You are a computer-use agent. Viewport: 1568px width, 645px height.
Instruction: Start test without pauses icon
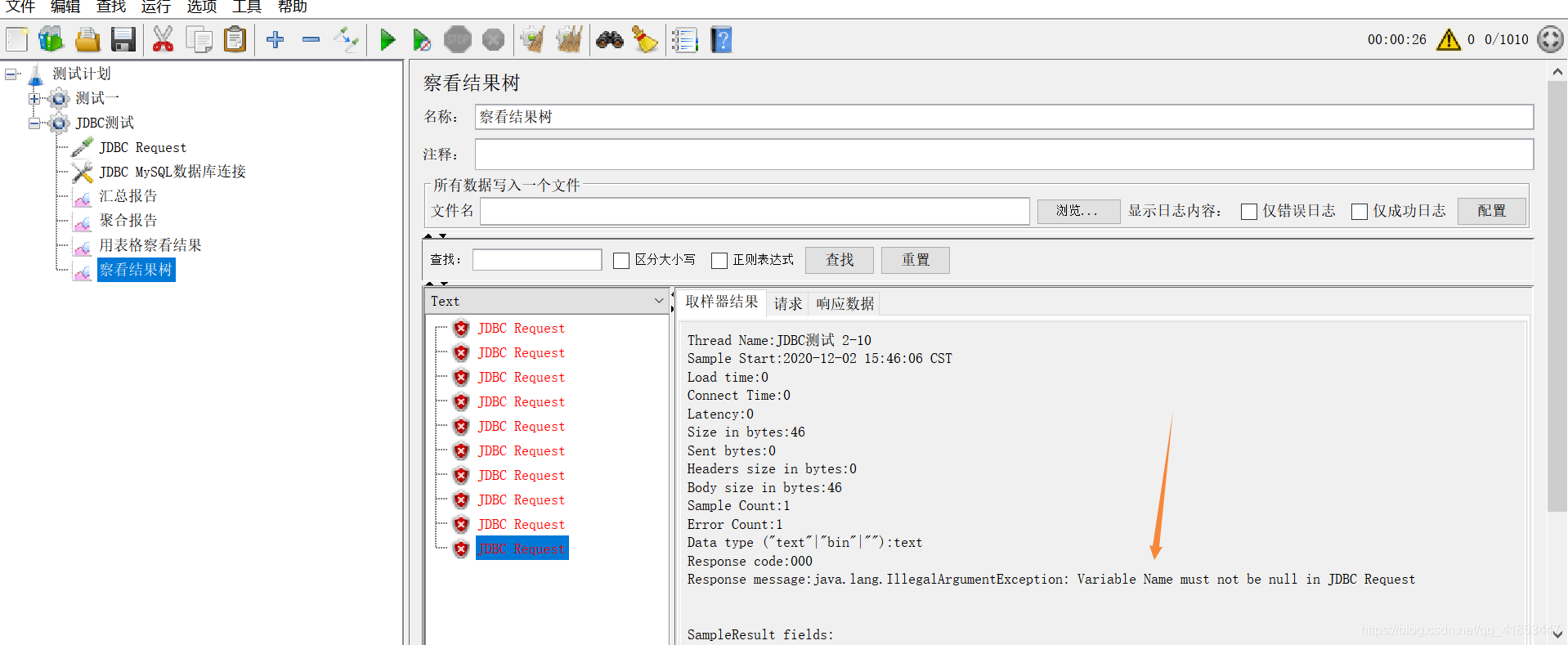coord(421,39)
